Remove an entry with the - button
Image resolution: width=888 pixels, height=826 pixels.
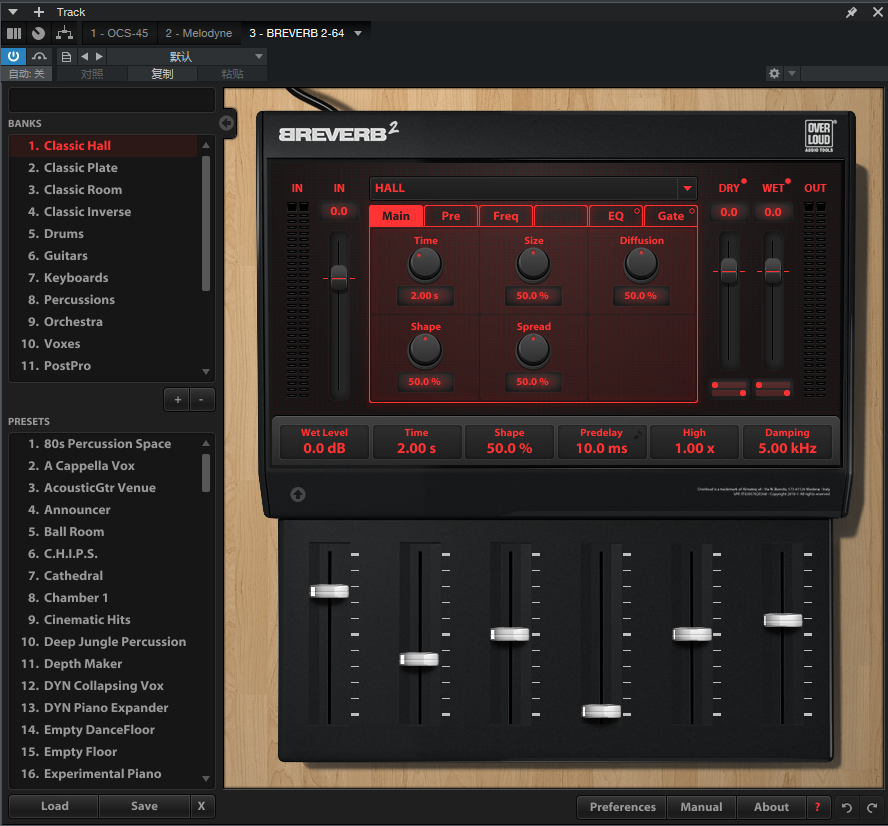click(201, 399)
